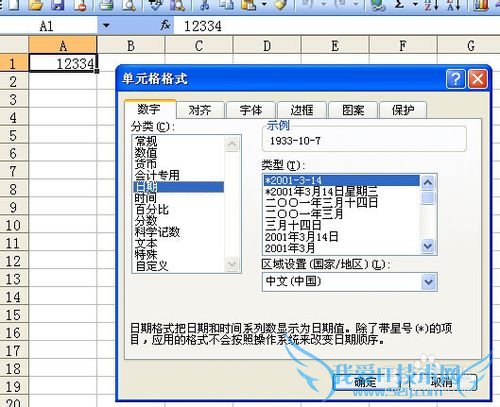Pick the *2001-3-14 date type
Image resolution: width=500 pixels, height=407 pixels.
tap(341, 180)
